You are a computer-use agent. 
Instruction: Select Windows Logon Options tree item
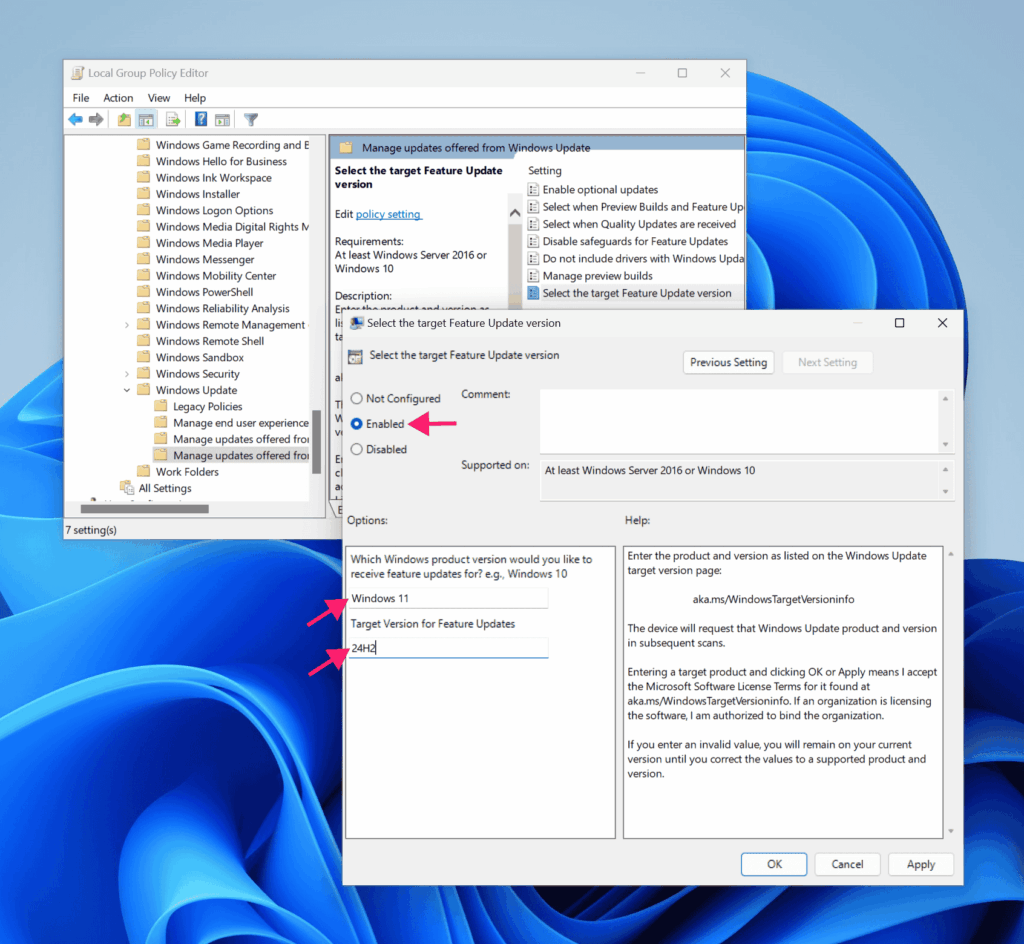(214, 210)
